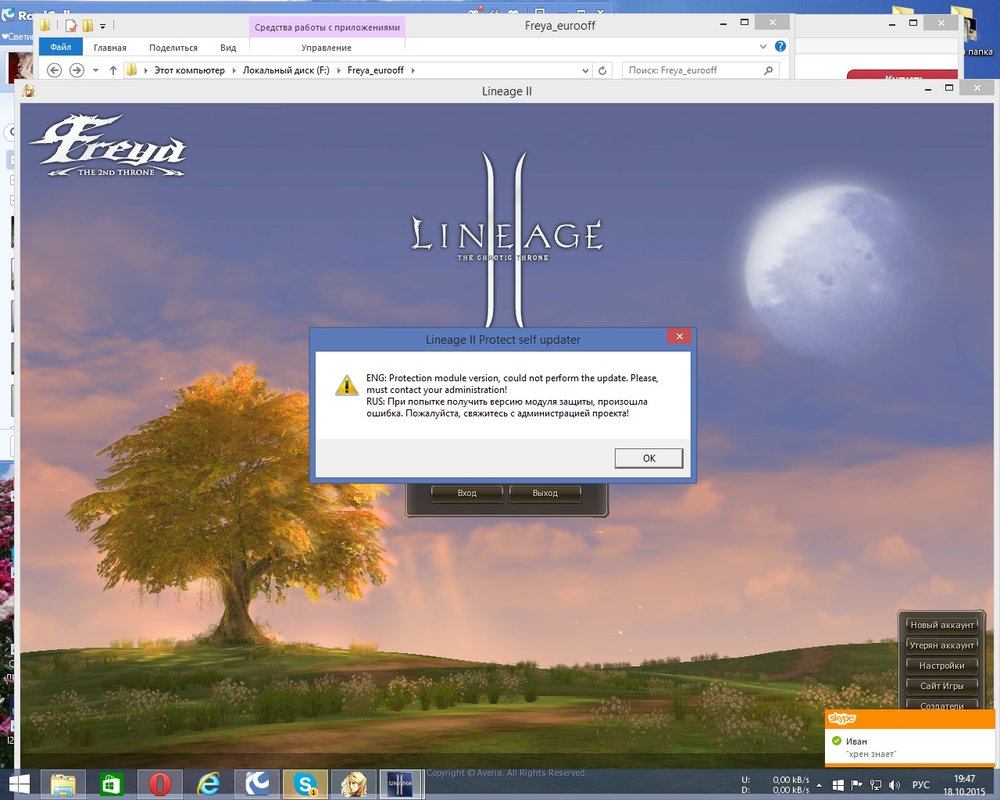Open the Файл tab in Explorer
1000x800 pixels.
pos(61,47)
